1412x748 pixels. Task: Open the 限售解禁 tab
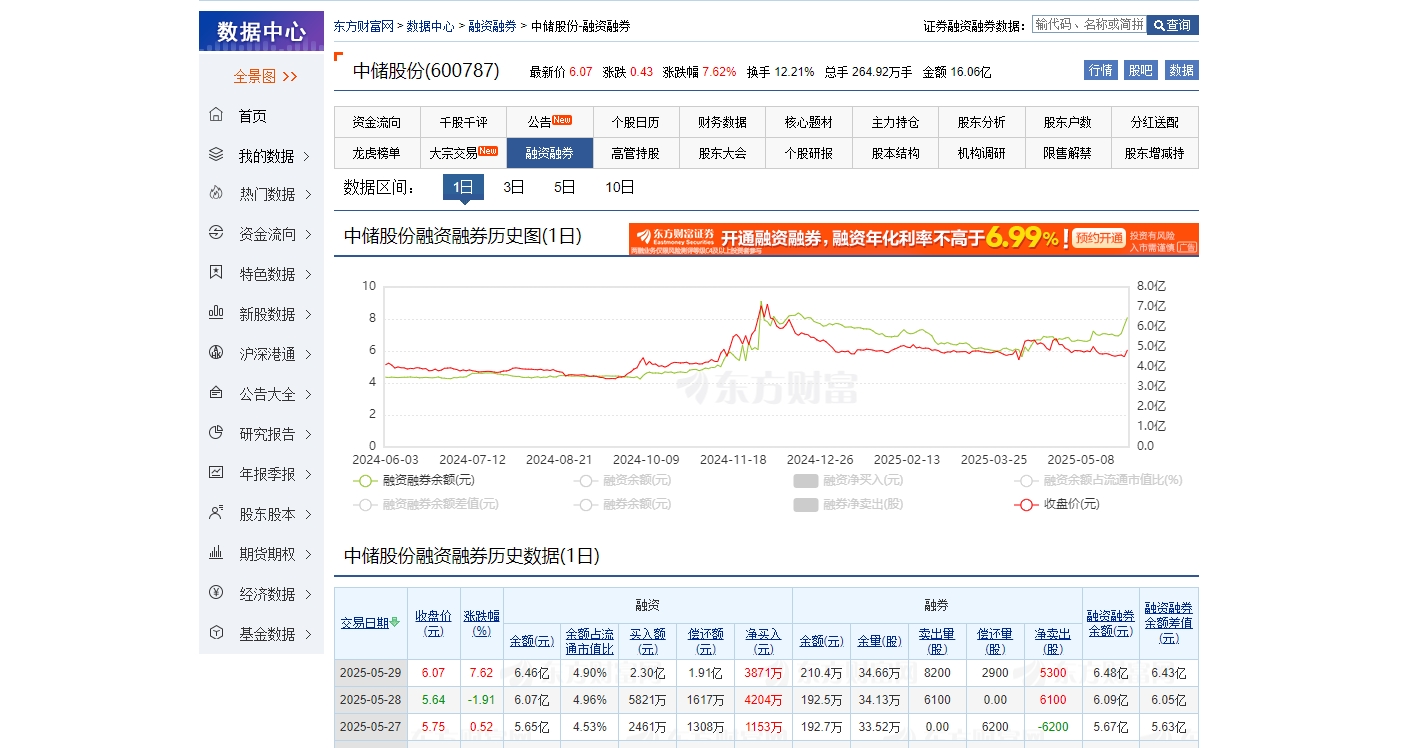1067,153
